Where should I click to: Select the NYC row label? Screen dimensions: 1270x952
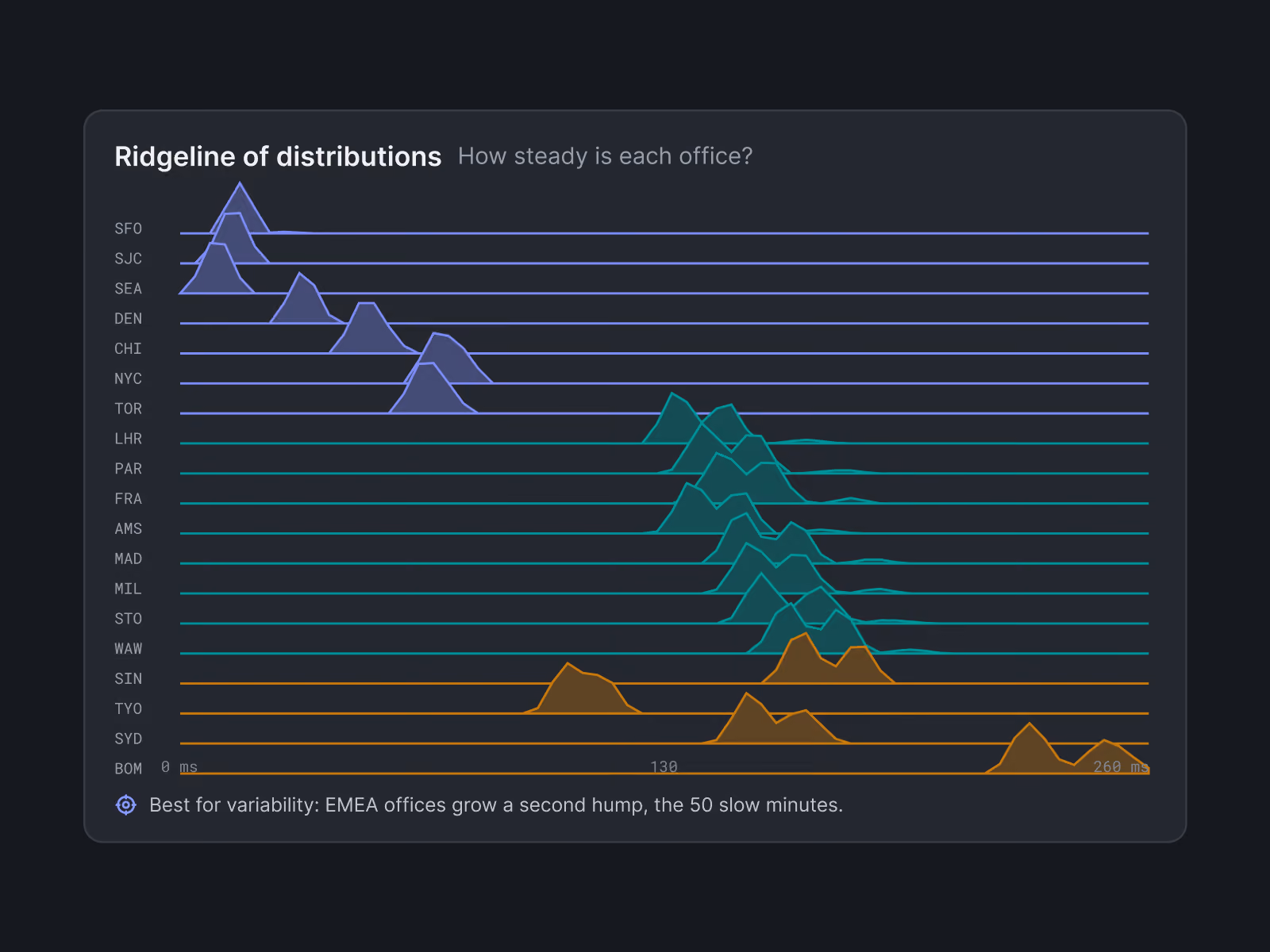click(x=128, y=378)
